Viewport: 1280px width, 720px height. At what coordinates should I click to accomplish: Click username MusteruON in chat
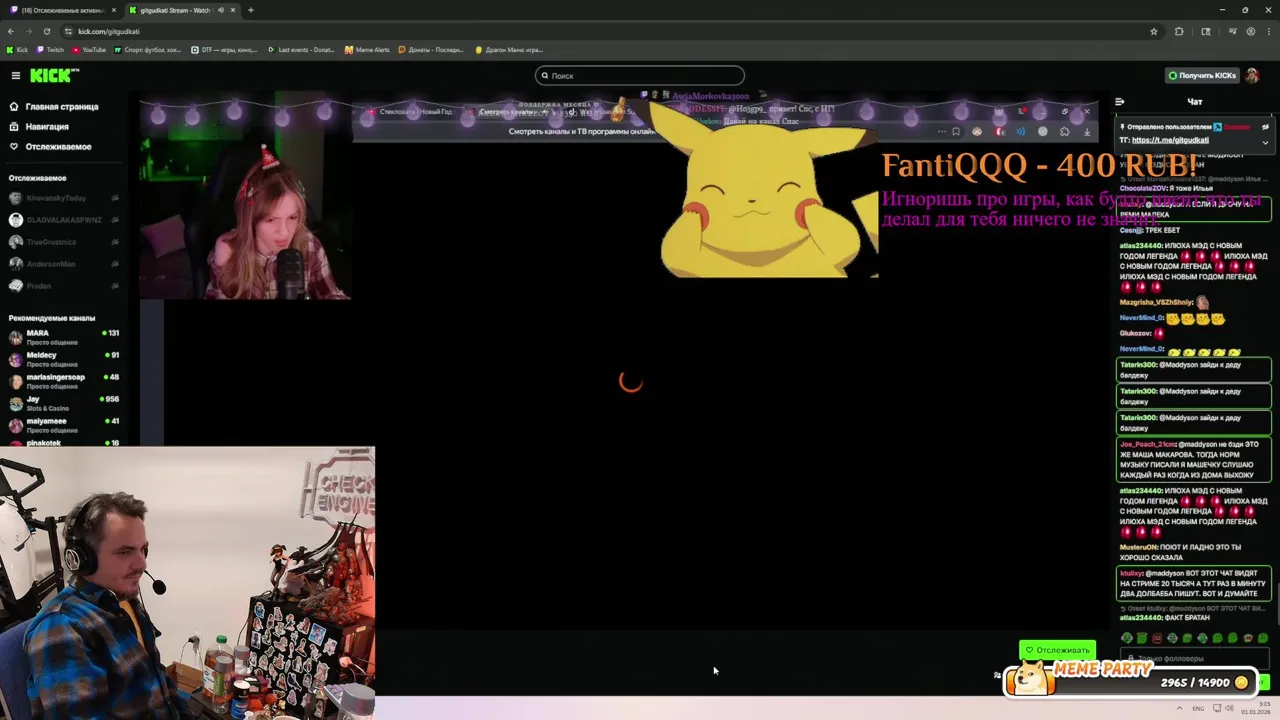[1139, 547]
